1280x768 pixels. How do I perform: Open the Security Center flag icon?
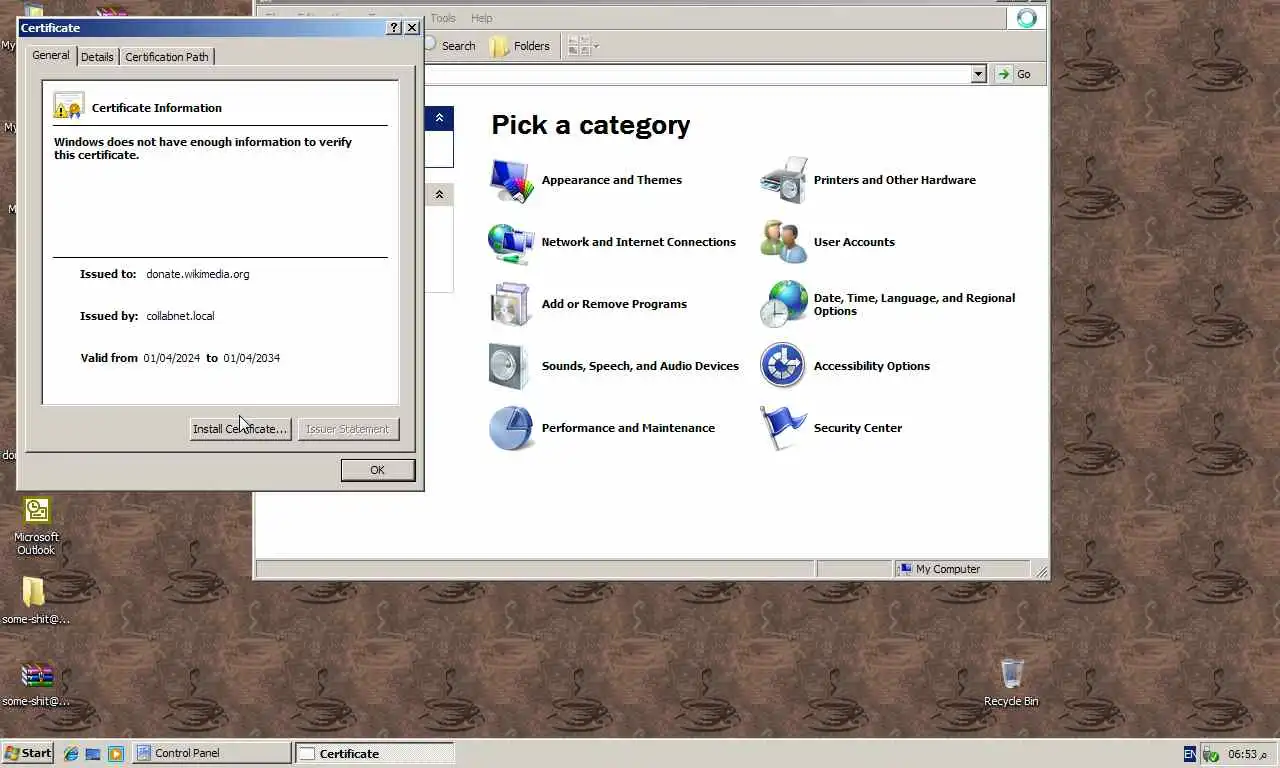point(784,428)
